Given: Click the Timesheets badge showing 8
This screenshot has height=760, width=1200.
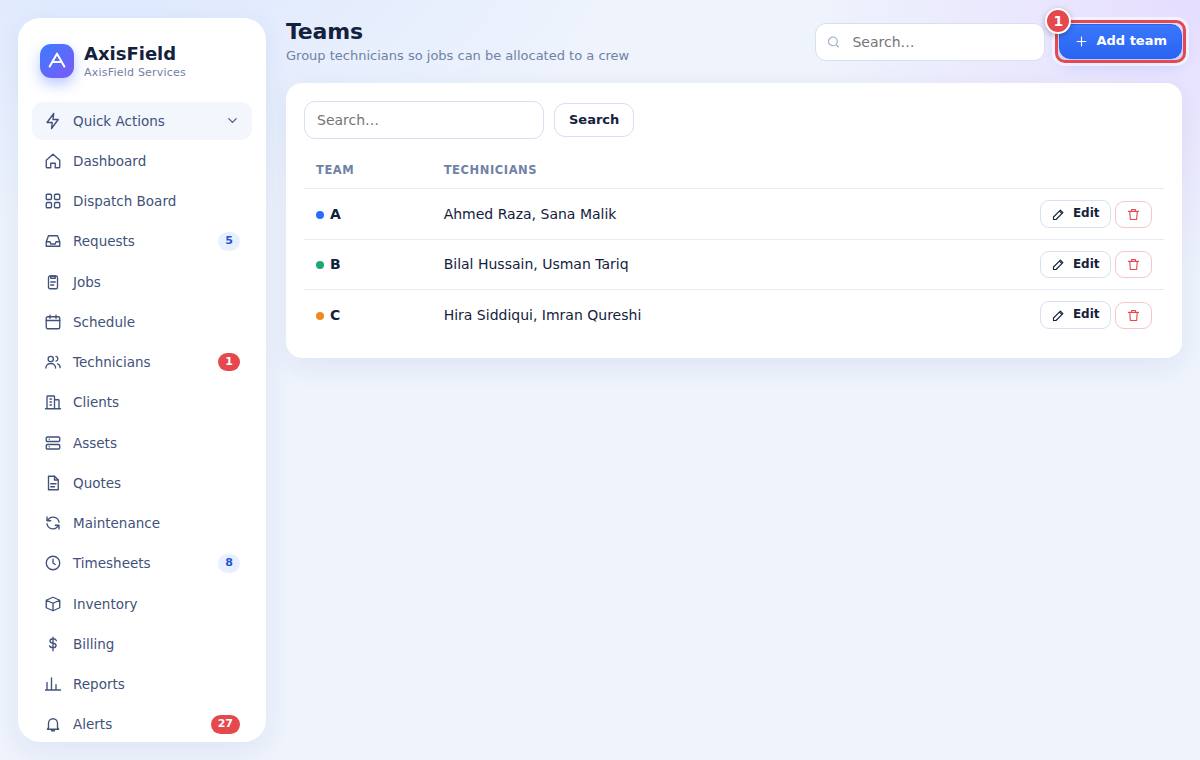Looking at the screenshot, I should click(229, 563).
